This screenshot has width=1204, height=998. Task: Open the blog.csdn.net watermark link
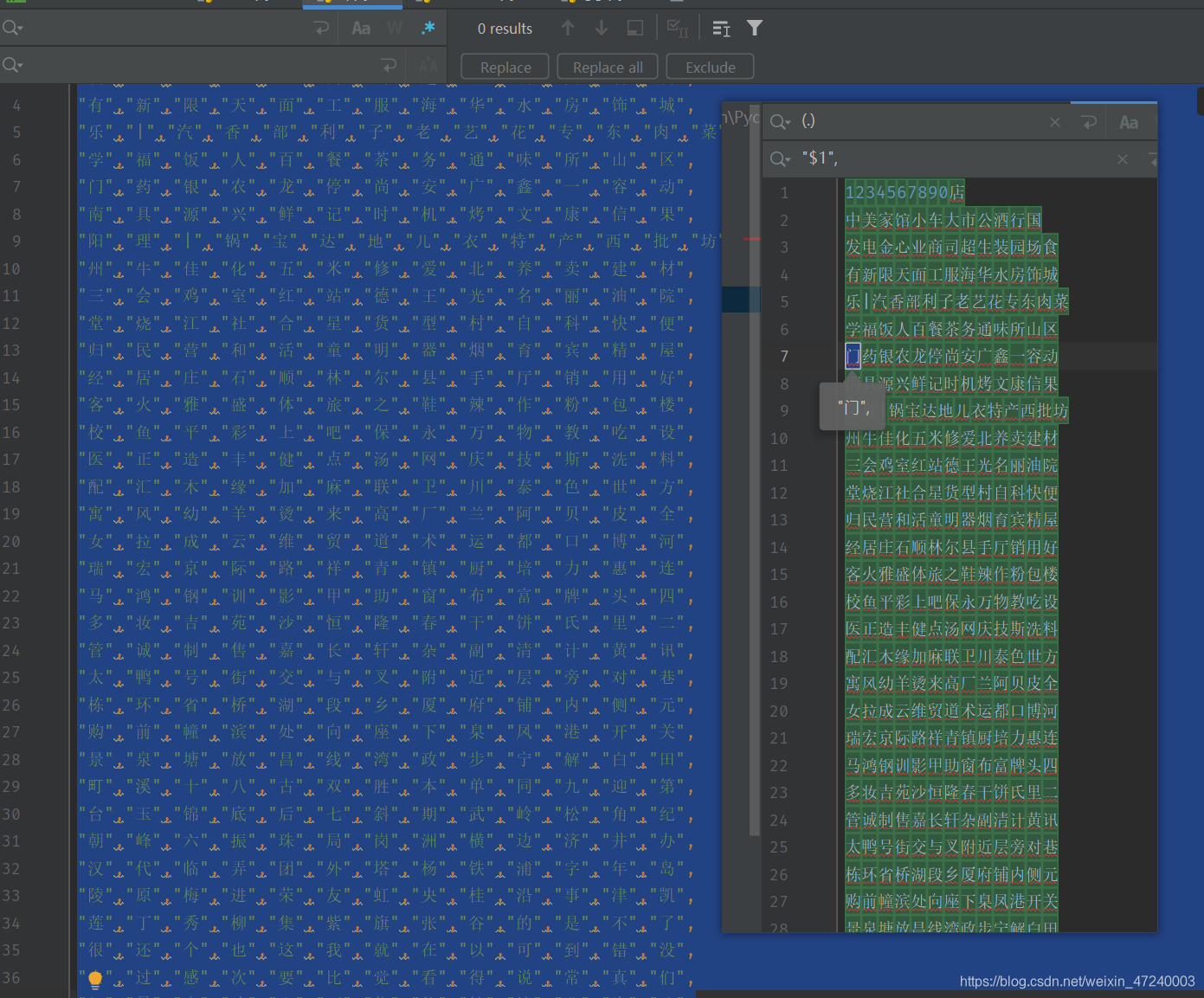click(x=1077, y=981)
